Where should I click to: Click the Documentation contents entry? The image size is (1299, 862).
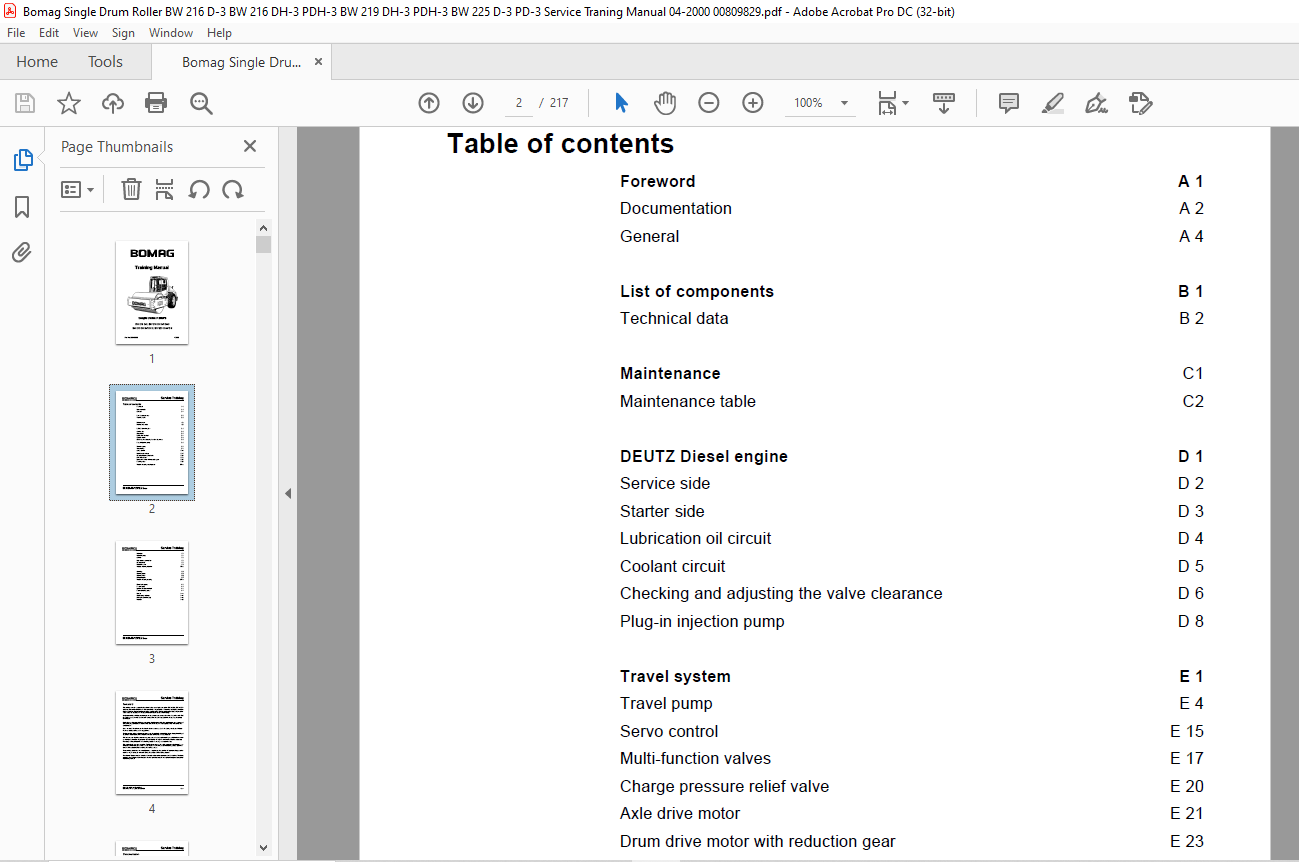(x=676, y=208)
